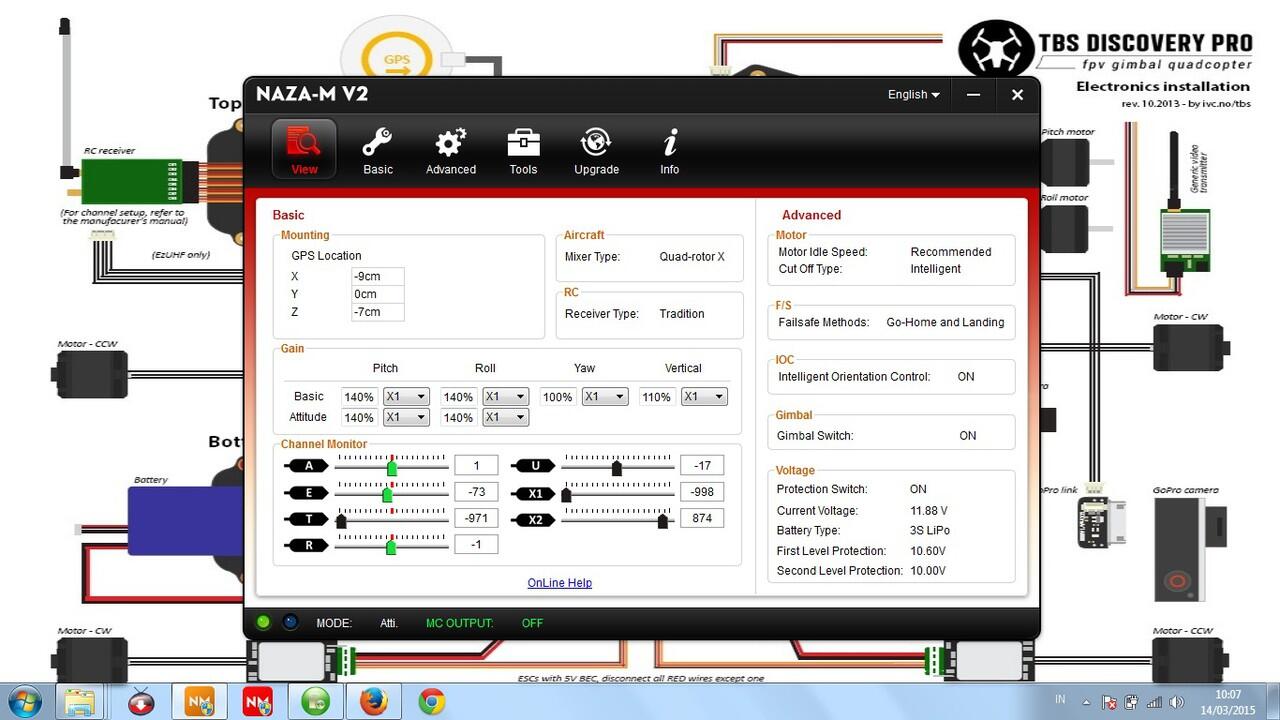The image size is (1280, 720).
Task: Open the Windows Start menu
Action: click(x=22, y=701)
